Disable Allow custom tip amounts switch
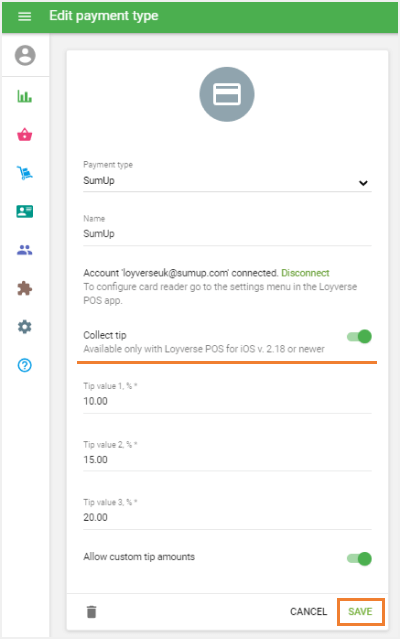This screenshot has width=400, height=639. 359,558
